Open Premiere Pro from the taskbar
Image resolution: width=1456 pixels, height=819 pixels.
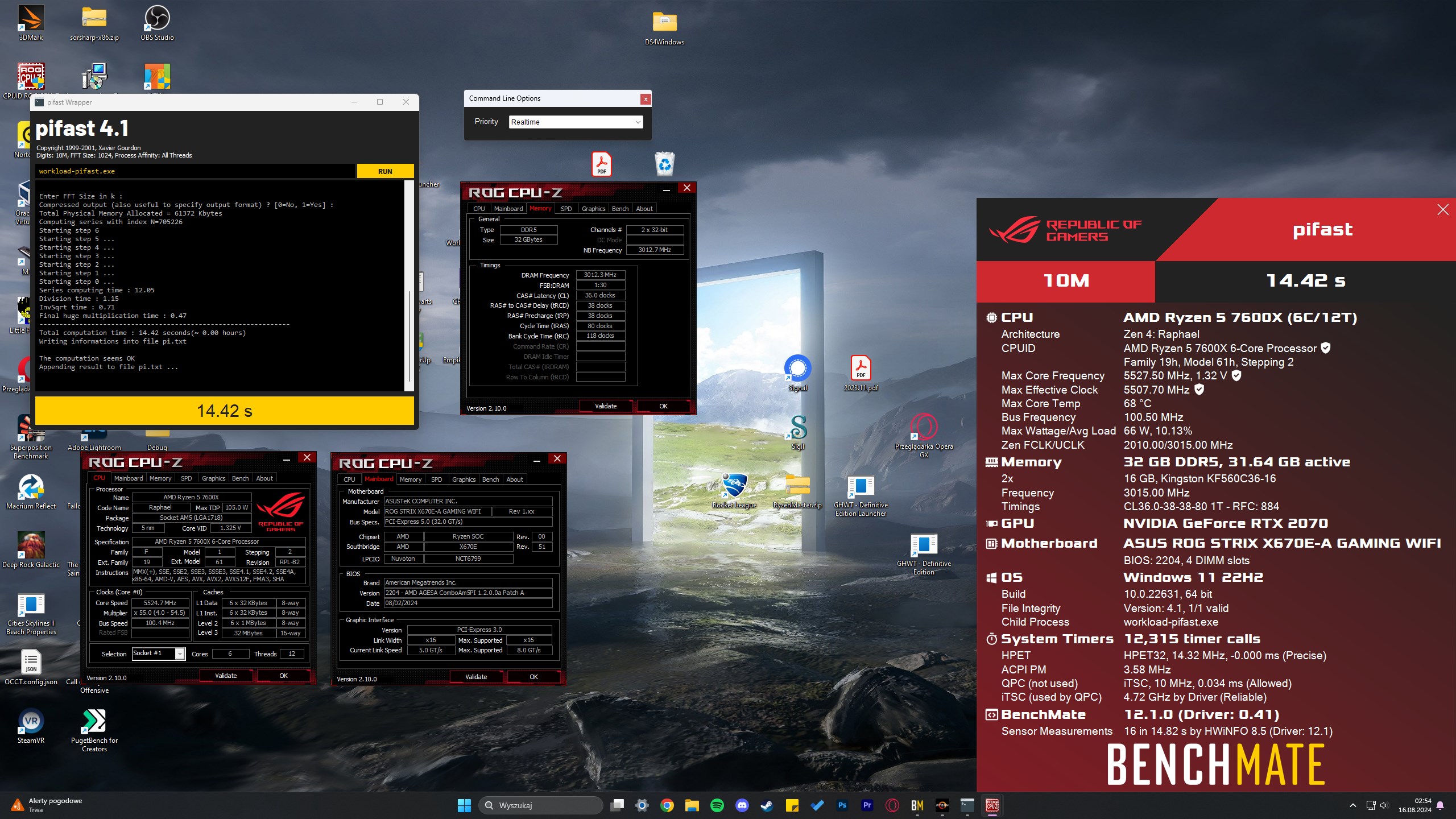[867, 805]
